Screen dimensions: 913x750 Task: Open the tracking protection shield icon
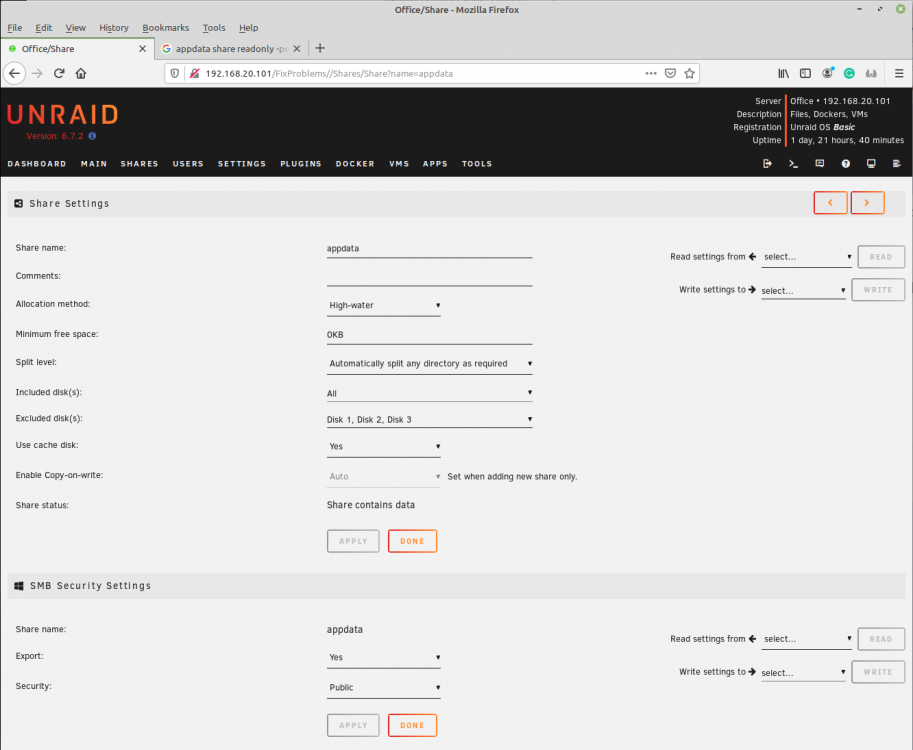tap(175, 73)
